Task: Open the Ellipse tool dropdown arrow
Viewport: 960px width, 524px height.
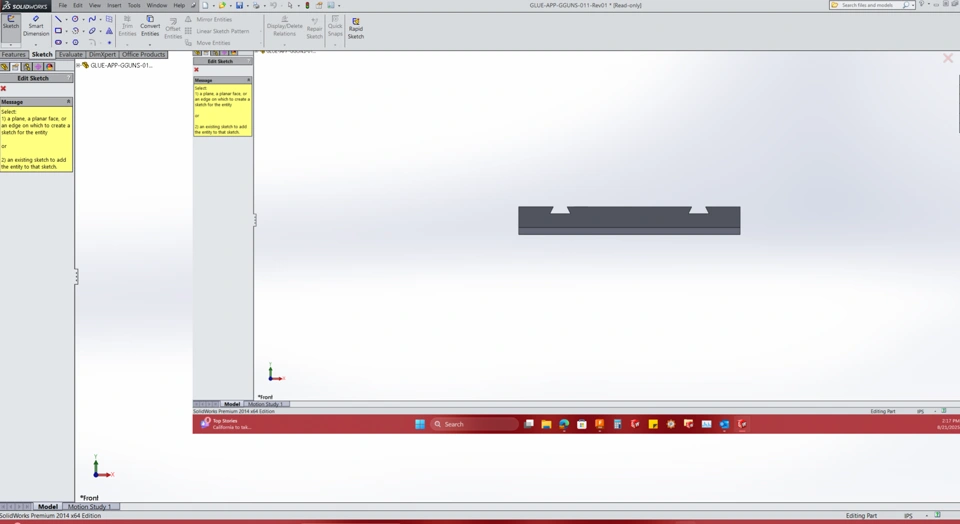Action: 100,31
